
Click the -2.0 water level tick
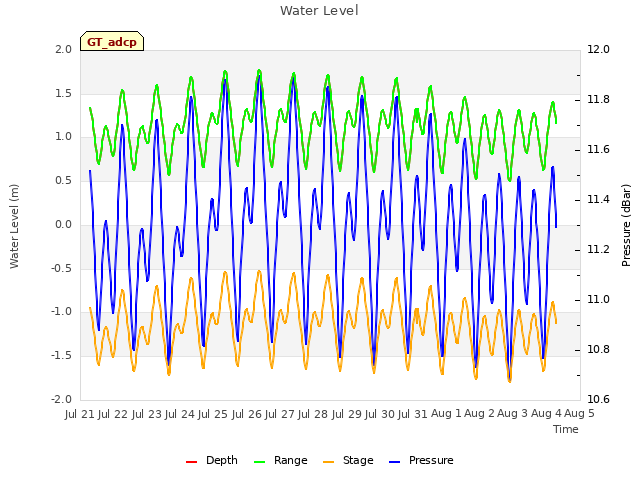coord(62,399)
